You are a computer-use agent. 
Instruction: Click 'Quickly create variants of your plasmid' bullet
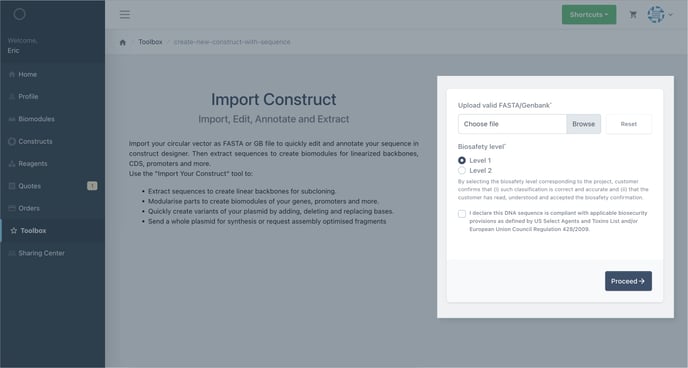coord(271,211)
